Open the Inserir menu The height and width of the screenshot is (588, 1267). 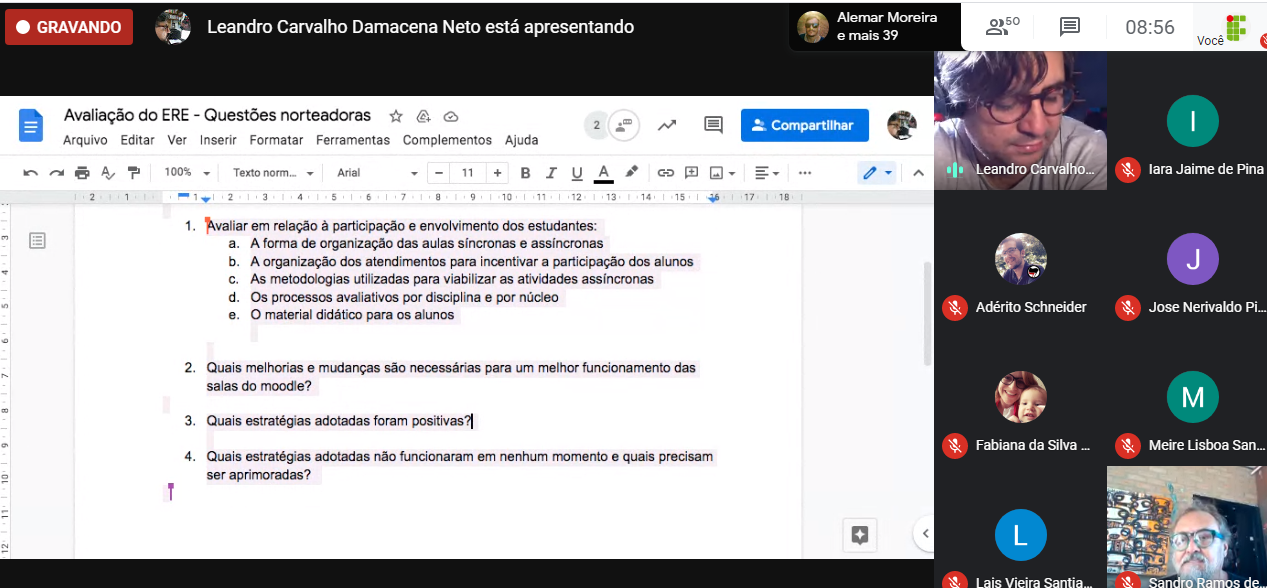(218, 140)
